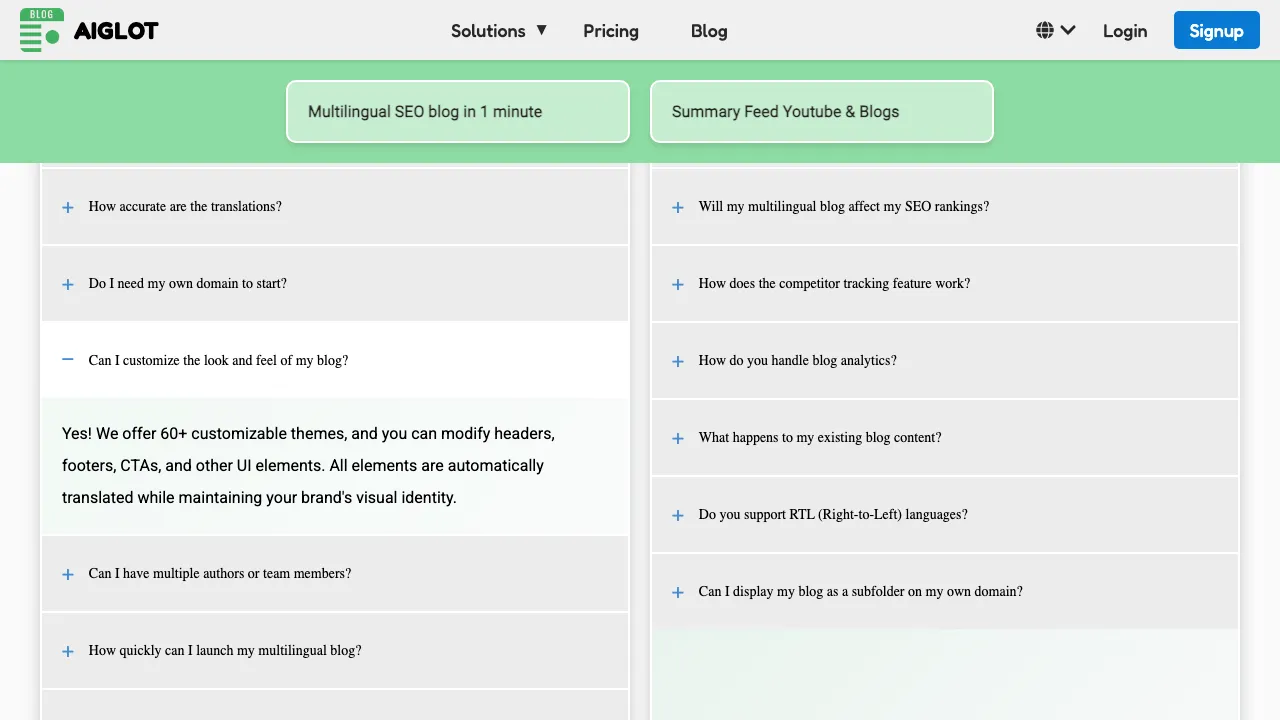
Task: Expand 'Can I have multiple authors' question
Action: point(220,574)
